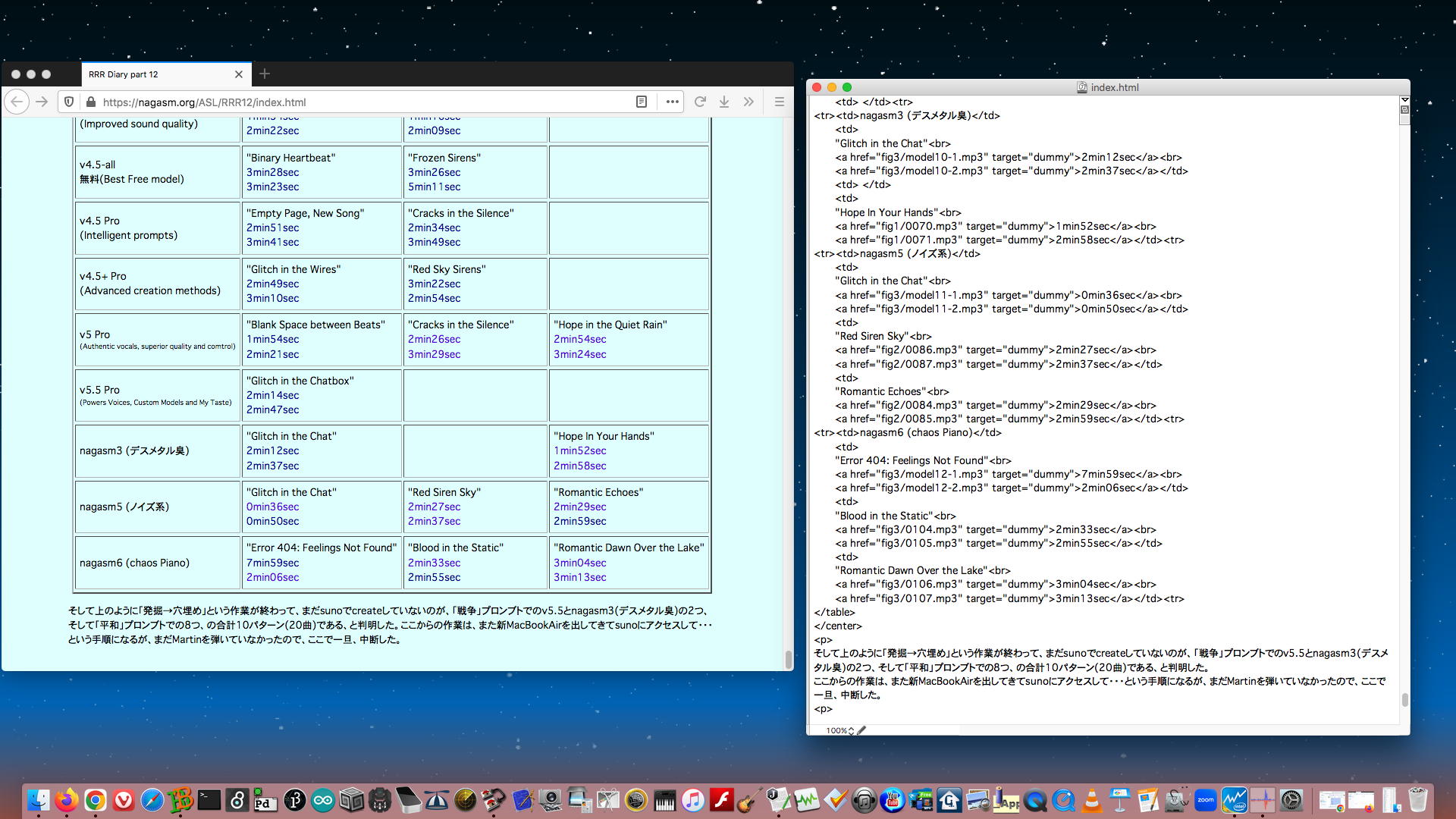Click the site security padlock icon
The image size is (1456, 819).
91,102
